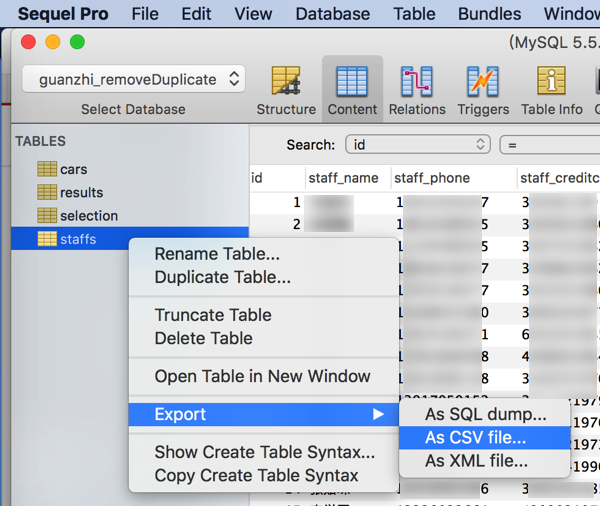Click the cars table icon
Viewport: 600px width, 506px height.
pos(47,169)
